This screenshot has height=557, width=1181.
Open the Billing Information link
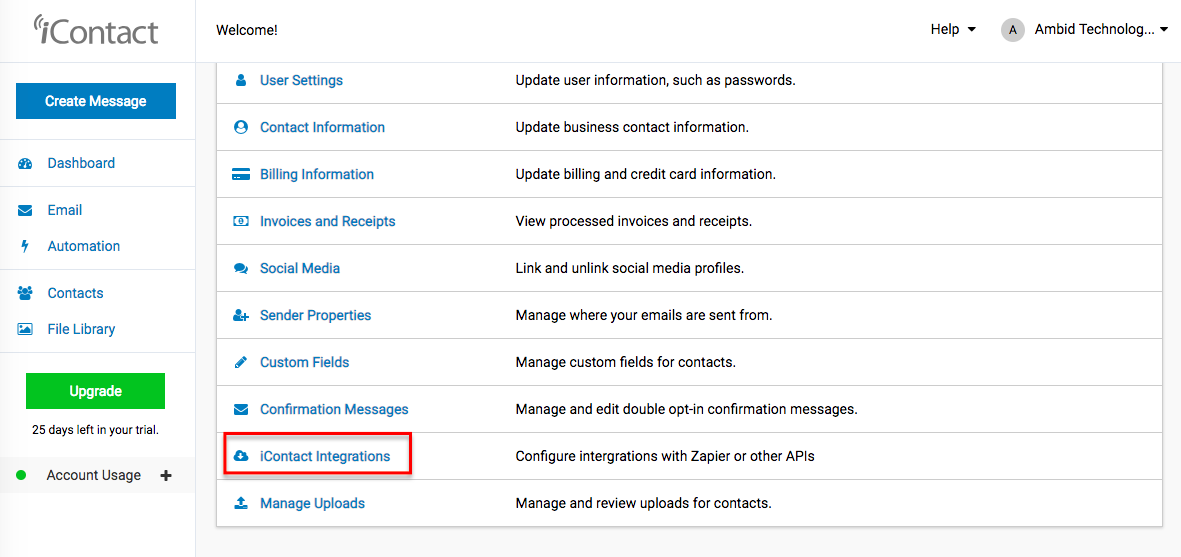coord(317,175)
